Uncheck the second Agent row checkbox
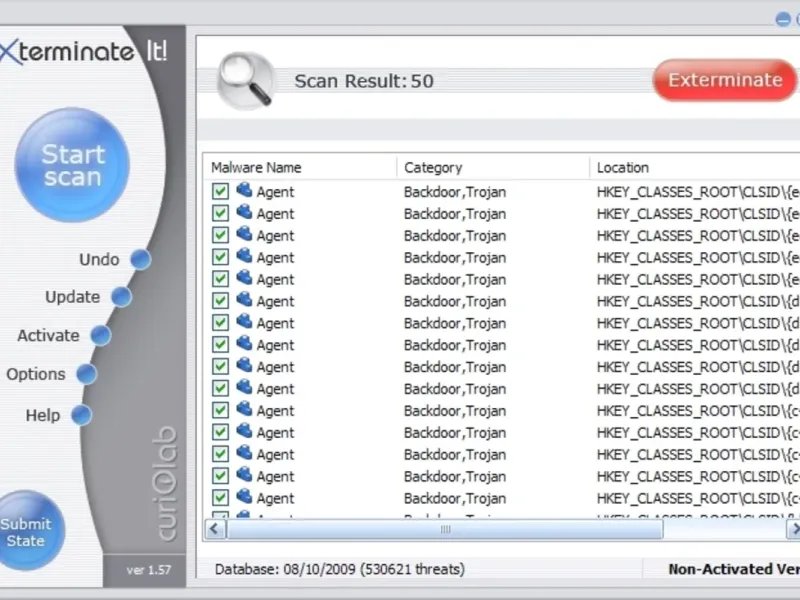The width and height of the screenshot is (800, 600). tap(220, 213)
